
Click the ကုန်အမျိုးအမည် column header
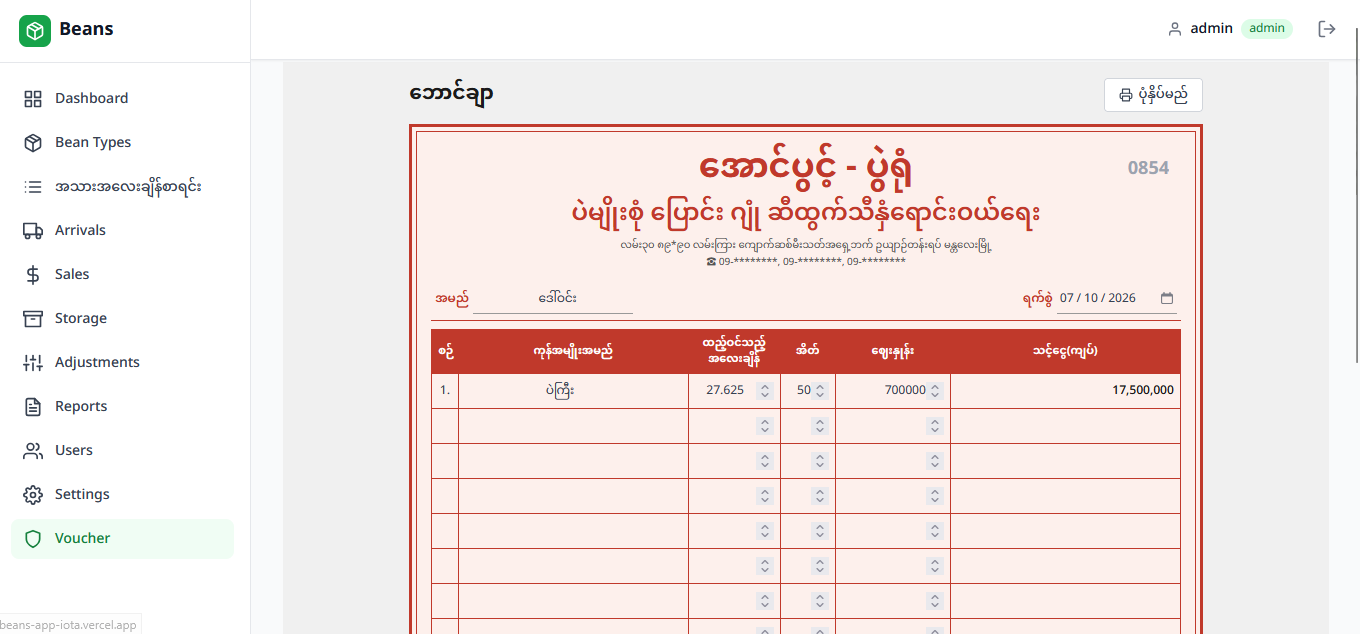pos(573,351)
